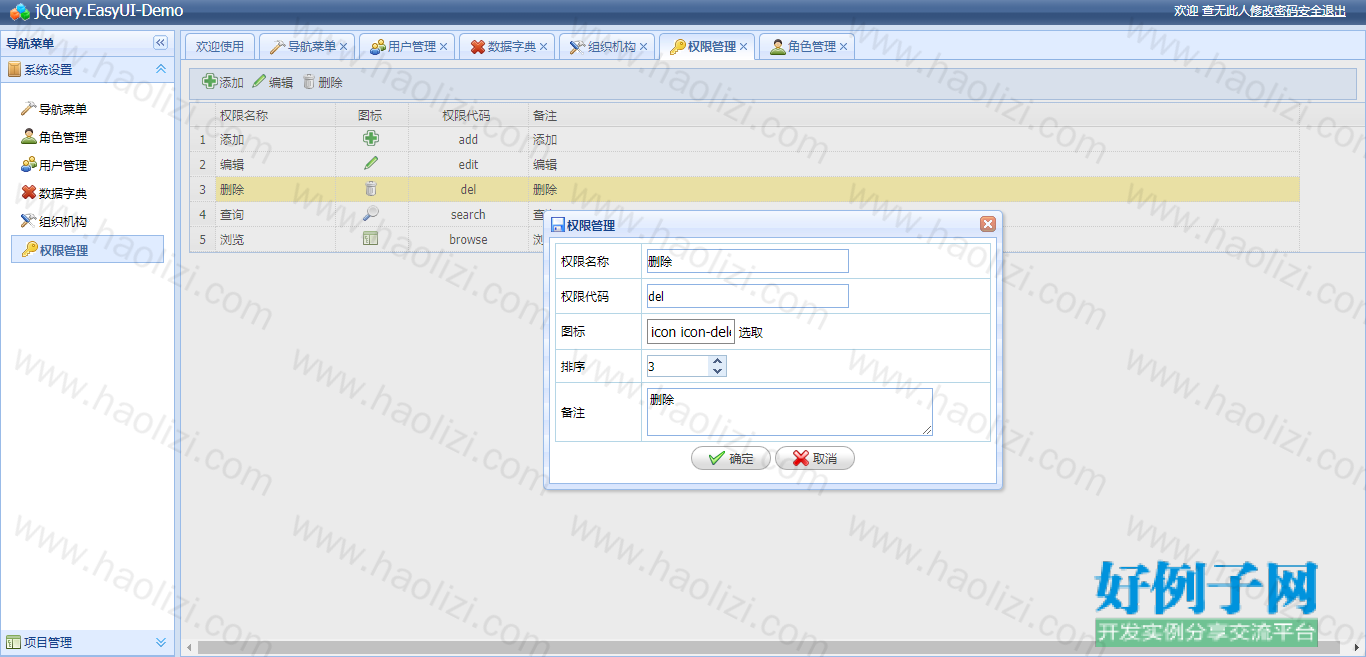Click the red X icon beside sidebar 数据字典
The height and width of the screenshot is (657, 1366).
(29, 193)
